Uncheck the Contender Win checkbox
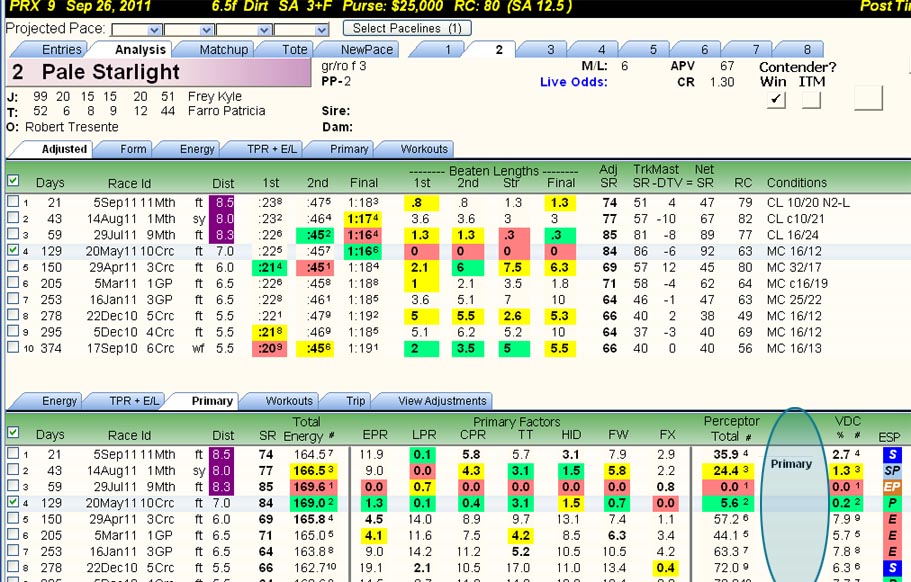 coord(776,100)
